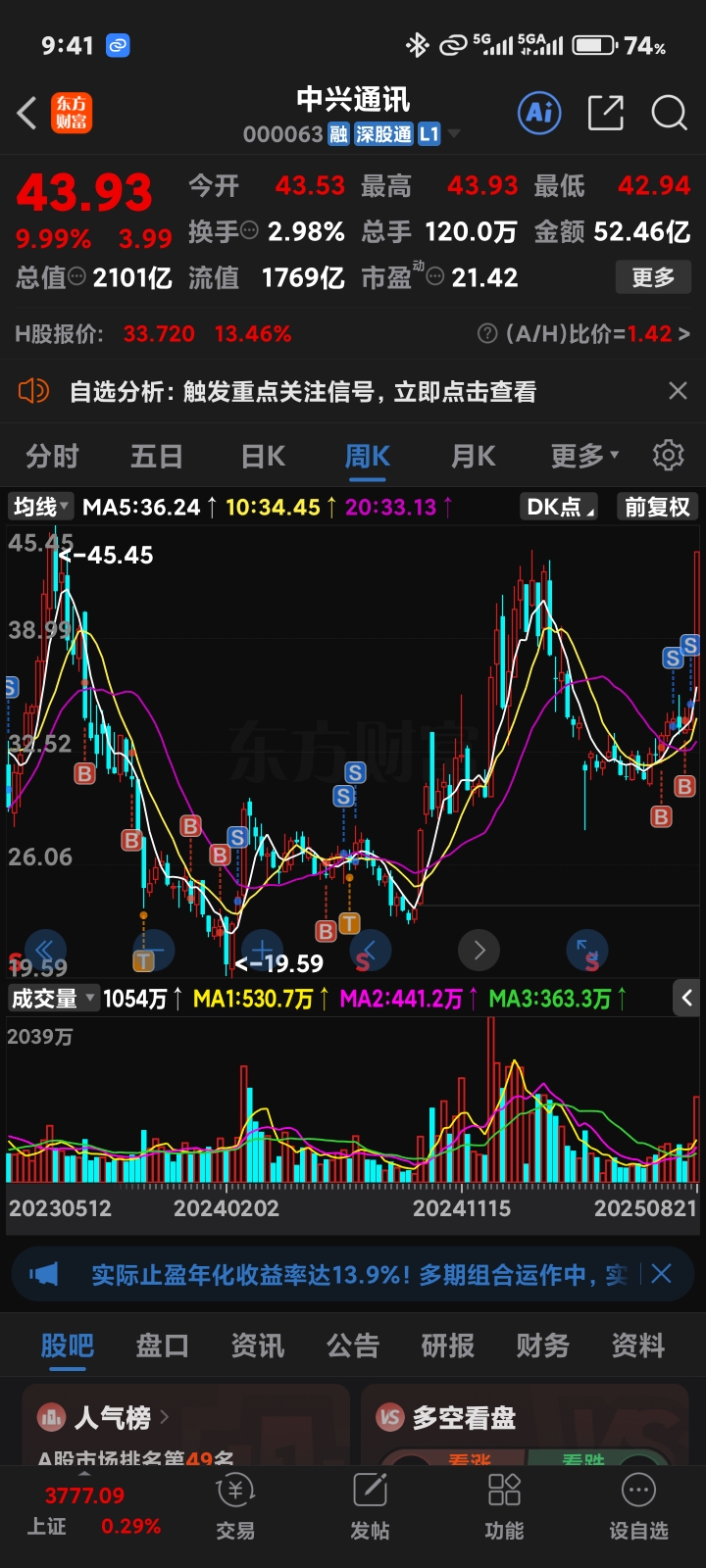This screenshot has height=1568, width=706.
Task: Collapse volume panel with side arrow
Action: [x=686, y=999]
